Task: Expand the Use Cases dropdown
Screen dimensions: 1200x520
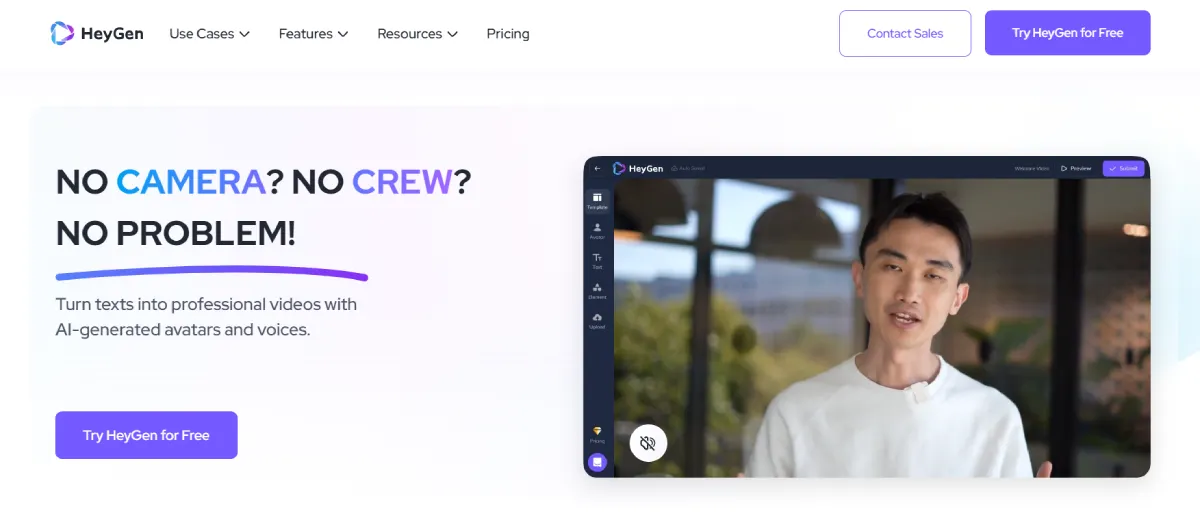Action: [209, 34]
